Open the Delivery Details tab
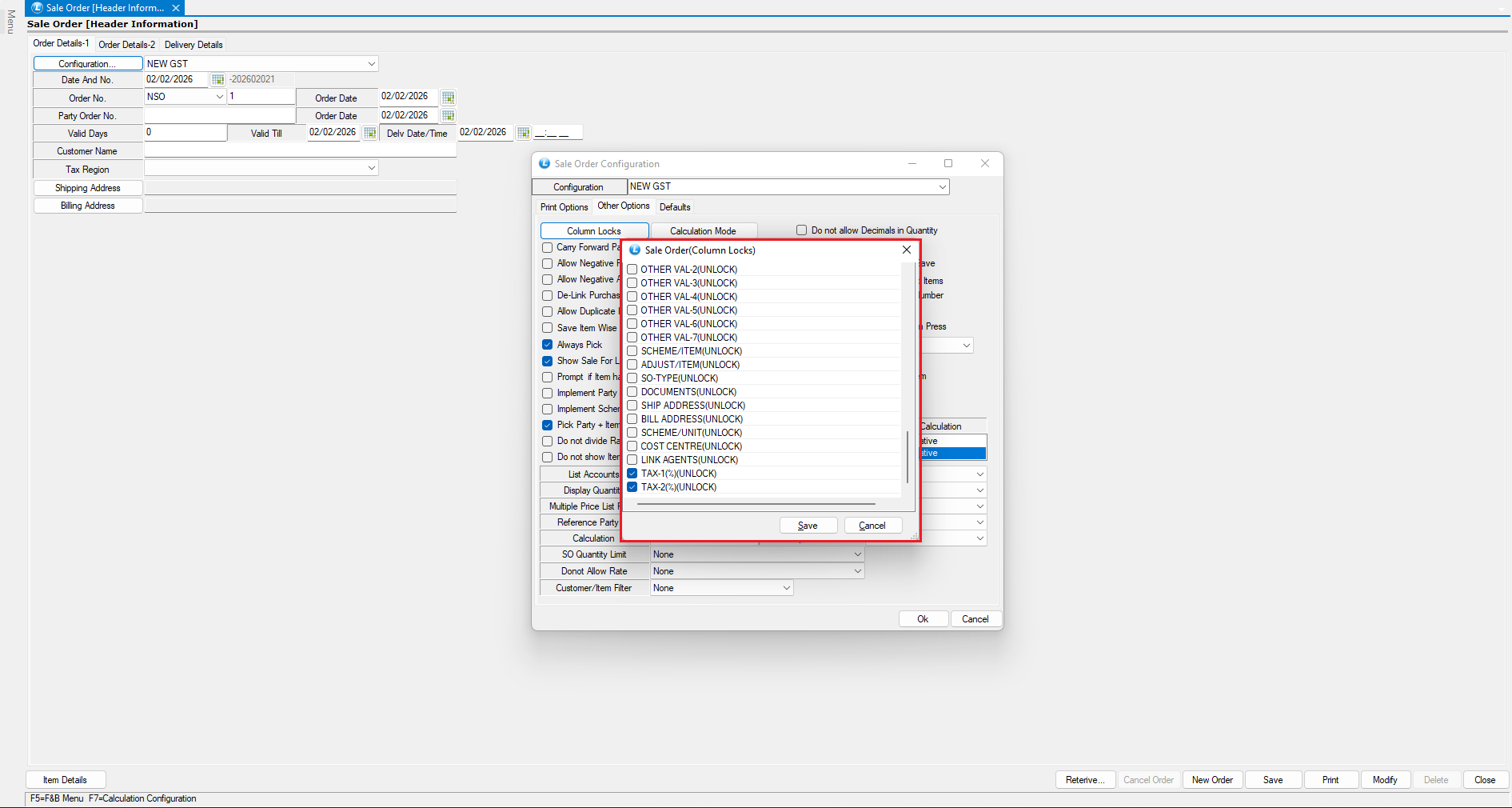 click(193, 45)
